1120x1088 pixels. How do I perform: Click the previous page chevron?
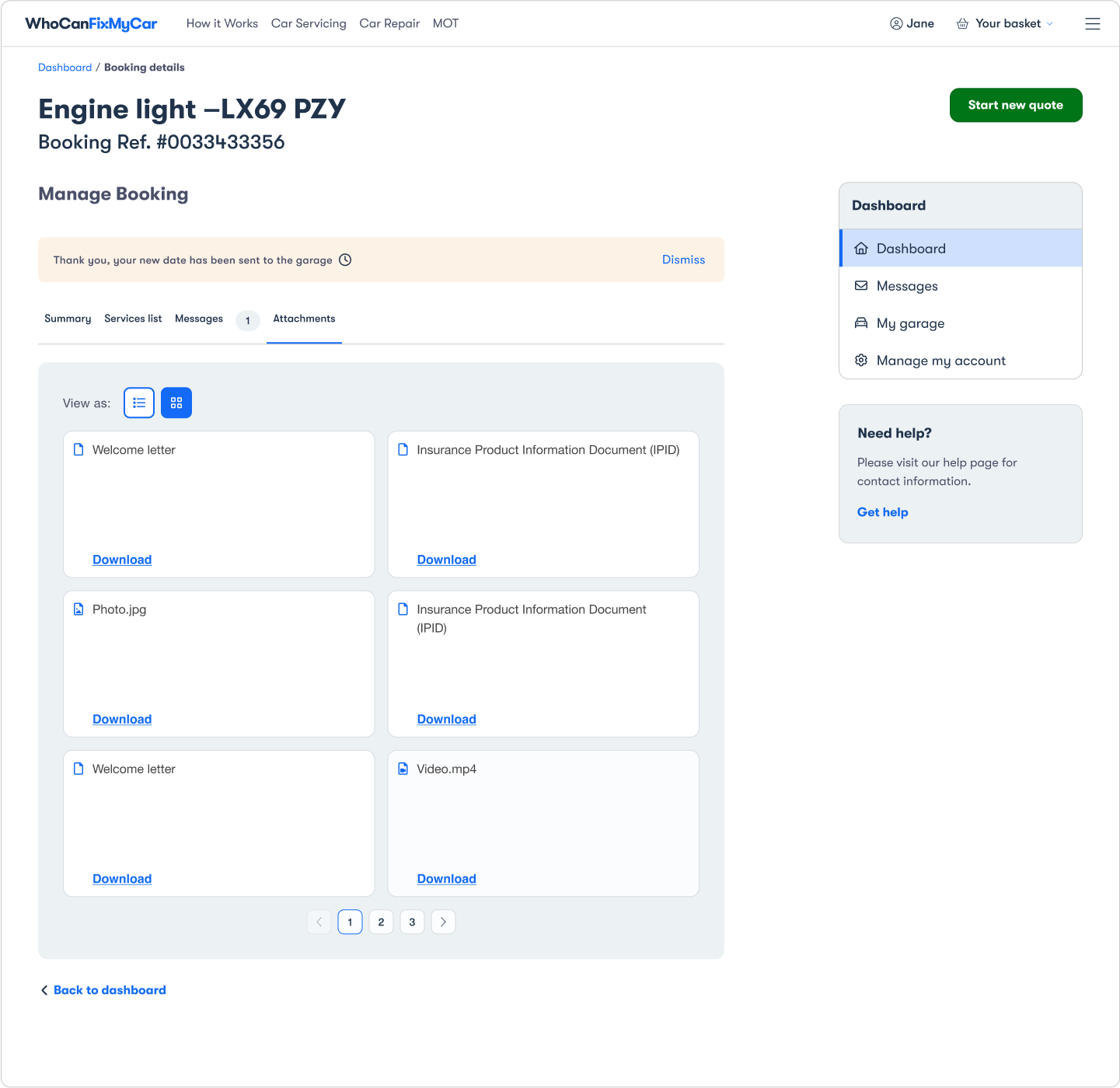319,922
